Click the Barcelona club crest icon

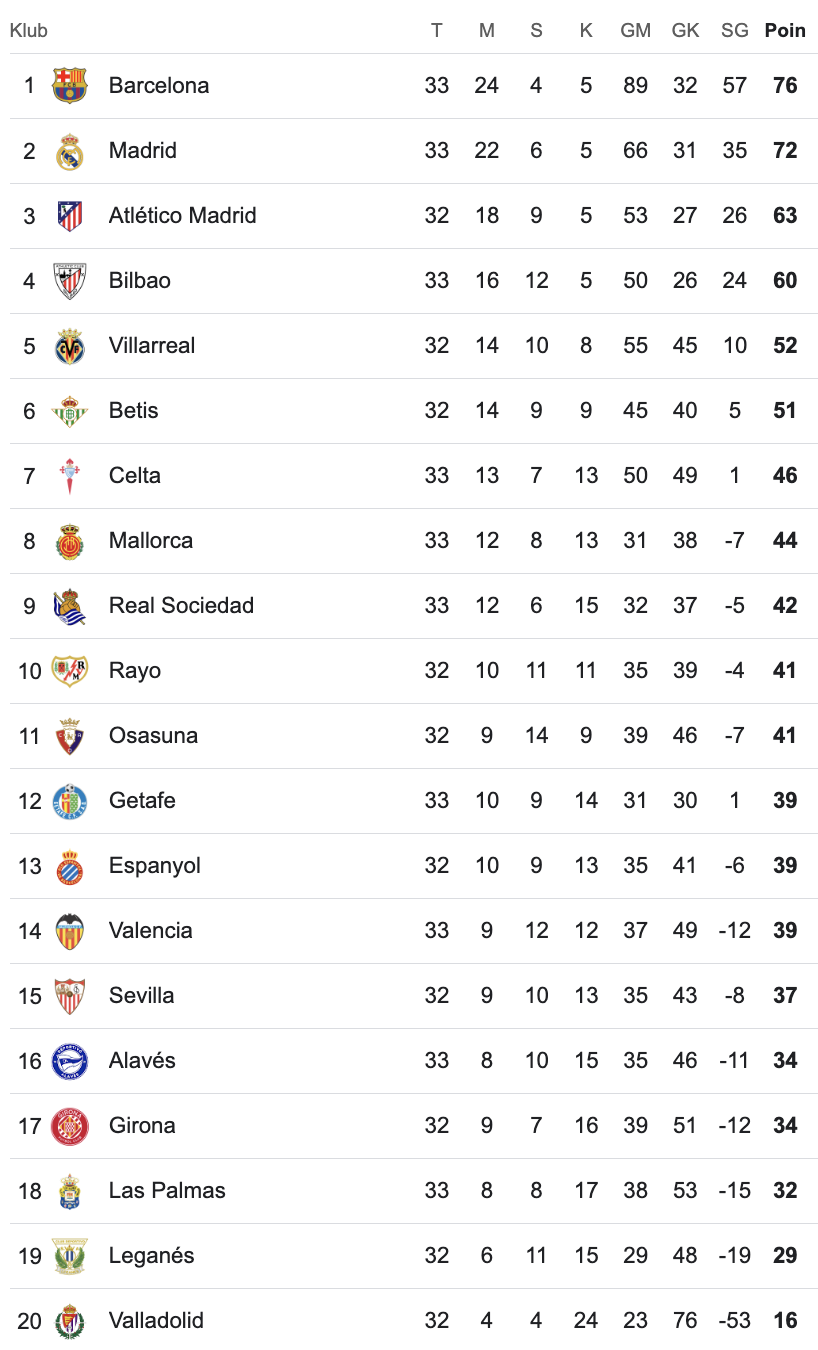click(x=69, y=86)
